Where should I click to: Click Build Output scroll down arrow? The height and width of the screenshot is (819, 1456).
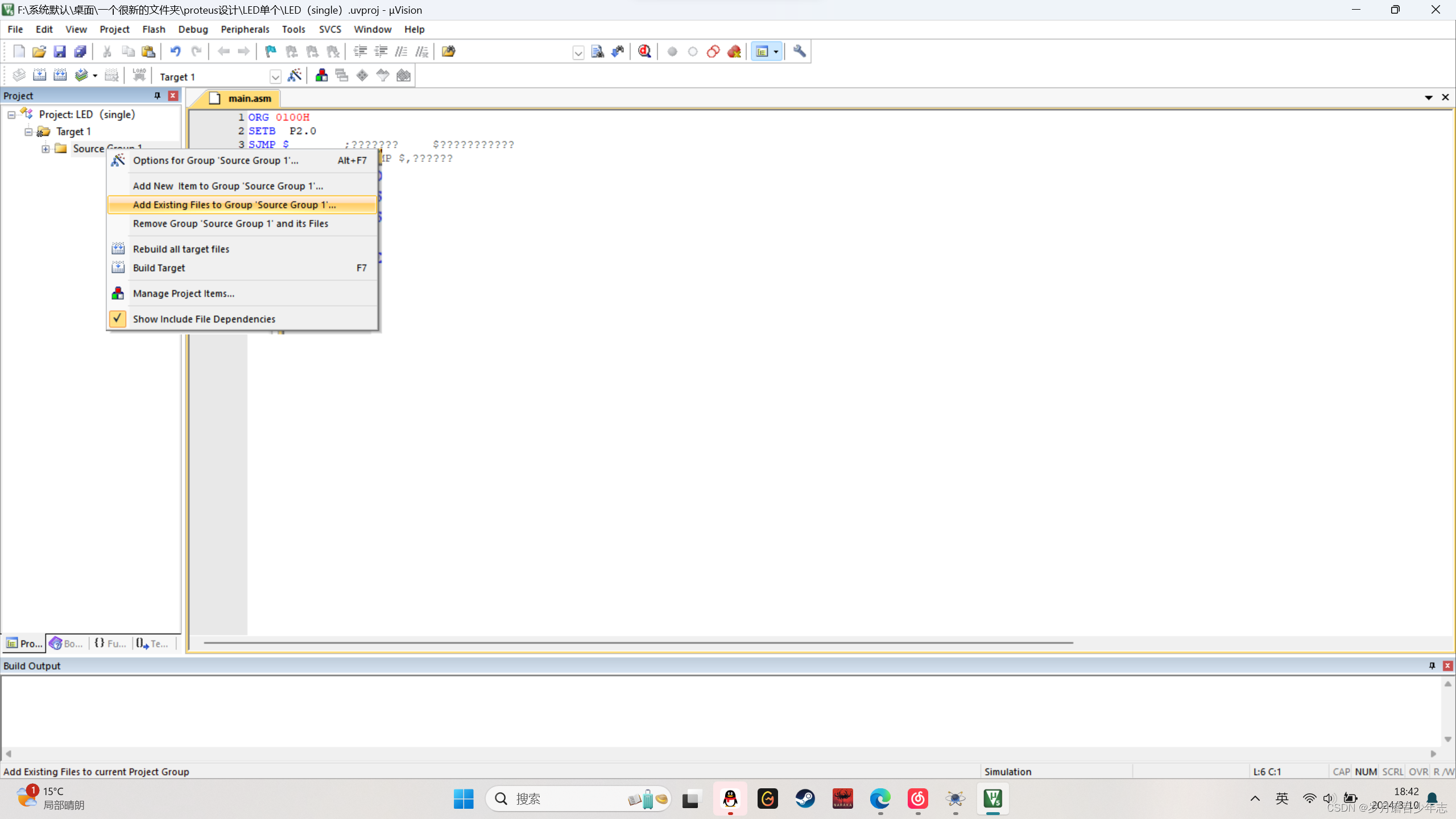[1447, 739]
